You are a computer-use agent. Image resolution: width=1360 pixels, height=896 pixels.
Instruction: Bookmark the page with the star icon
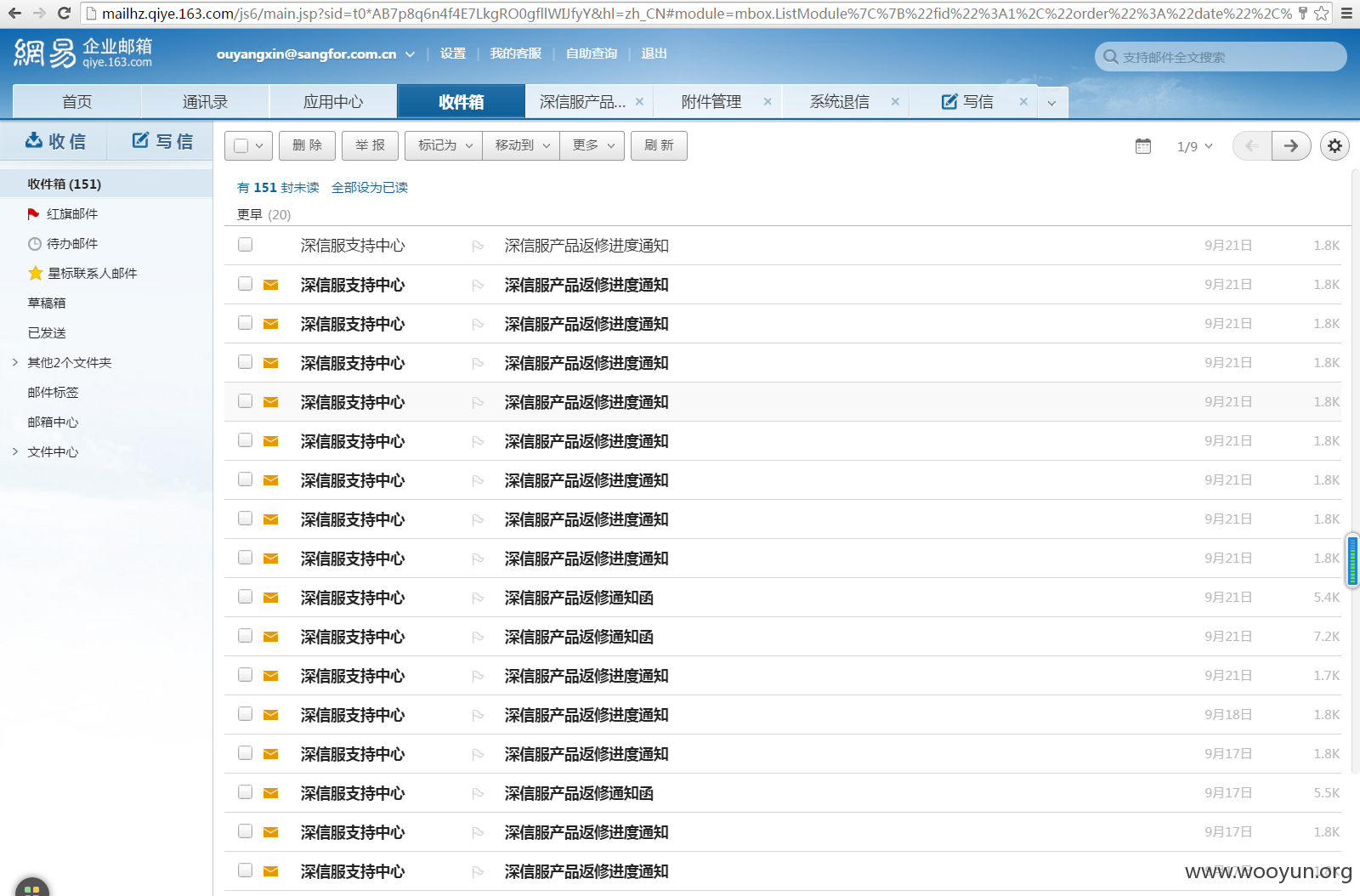pyautogui.click(x=1321, y=14)
